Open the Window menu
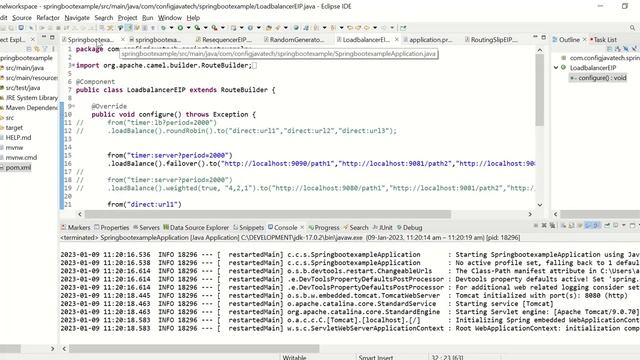 click(169, 18)
